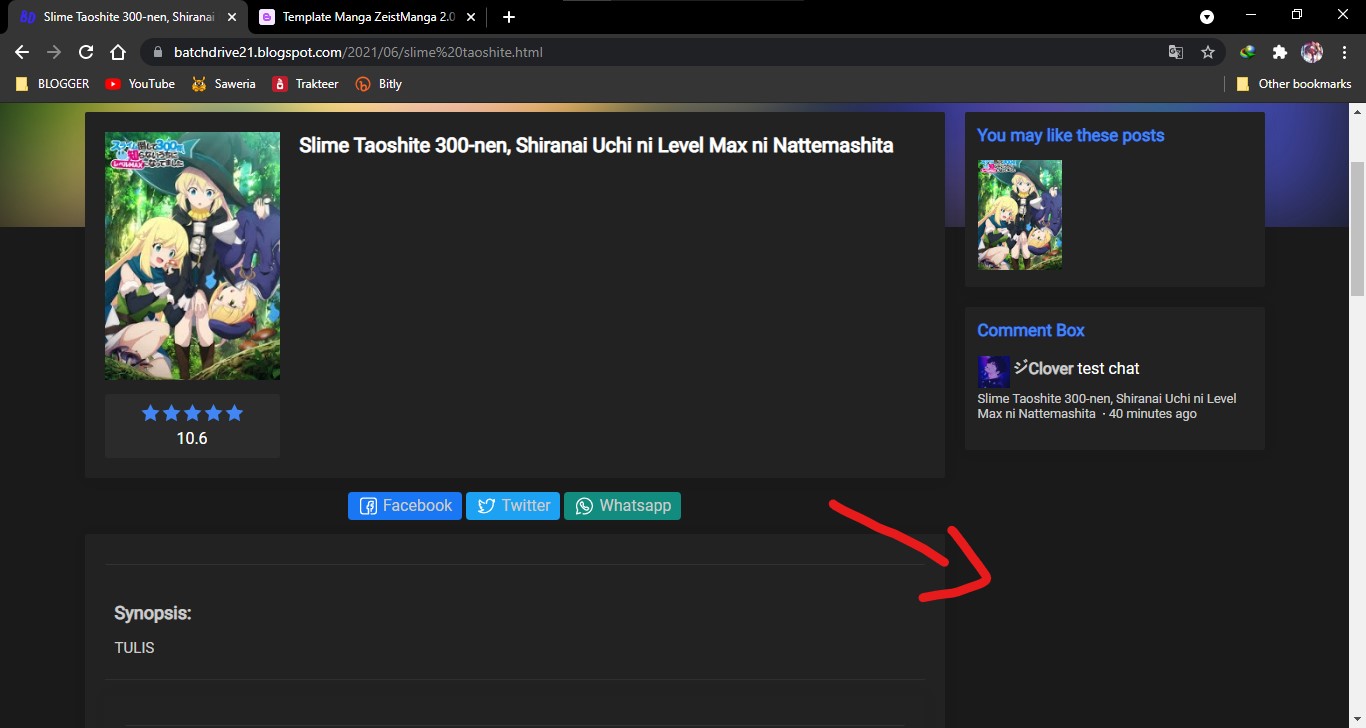The height and width of the screenshot is (728, 1366).
Task: Open a new browser tab
Action: 509,17
